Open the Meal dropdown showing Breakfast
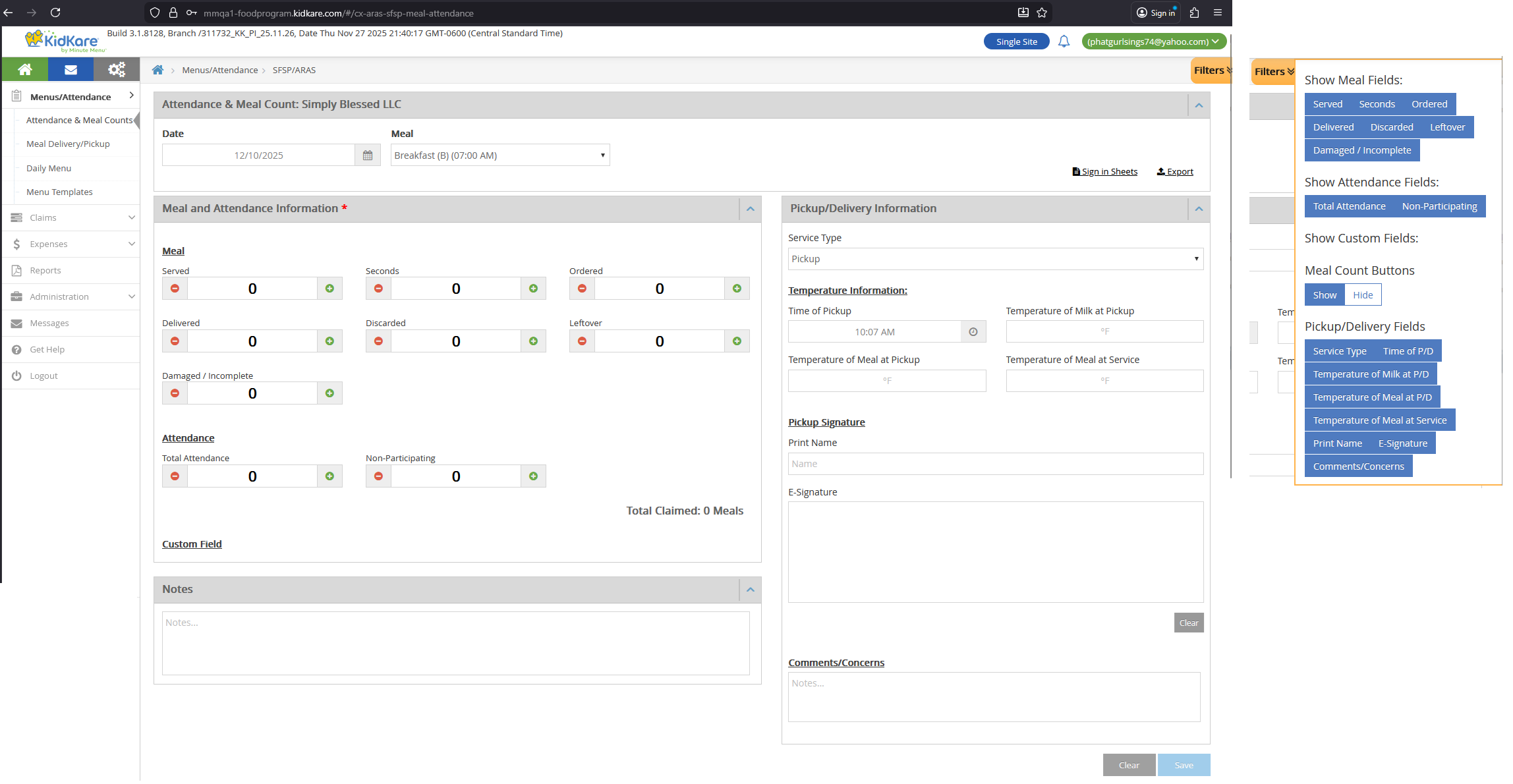Viewport: 1513px width, 784px height. 500,155
